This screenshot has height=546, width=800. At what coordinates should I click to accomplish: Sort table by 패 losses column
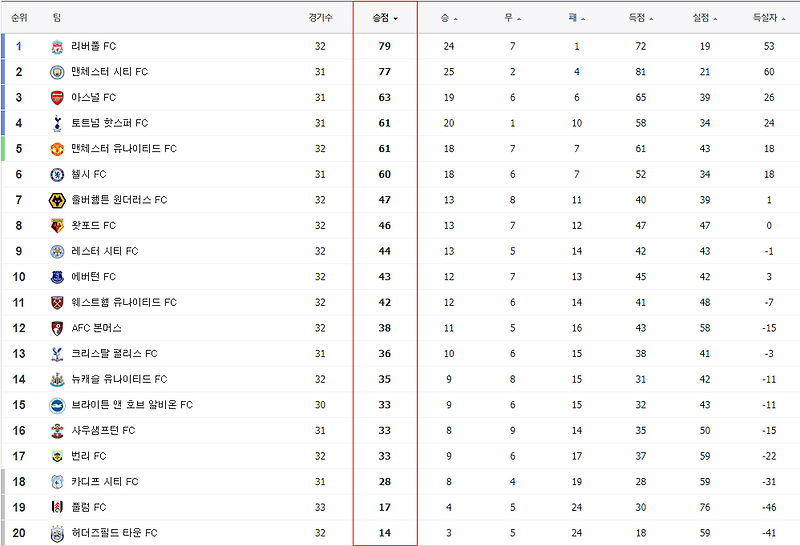click(577, 18)
